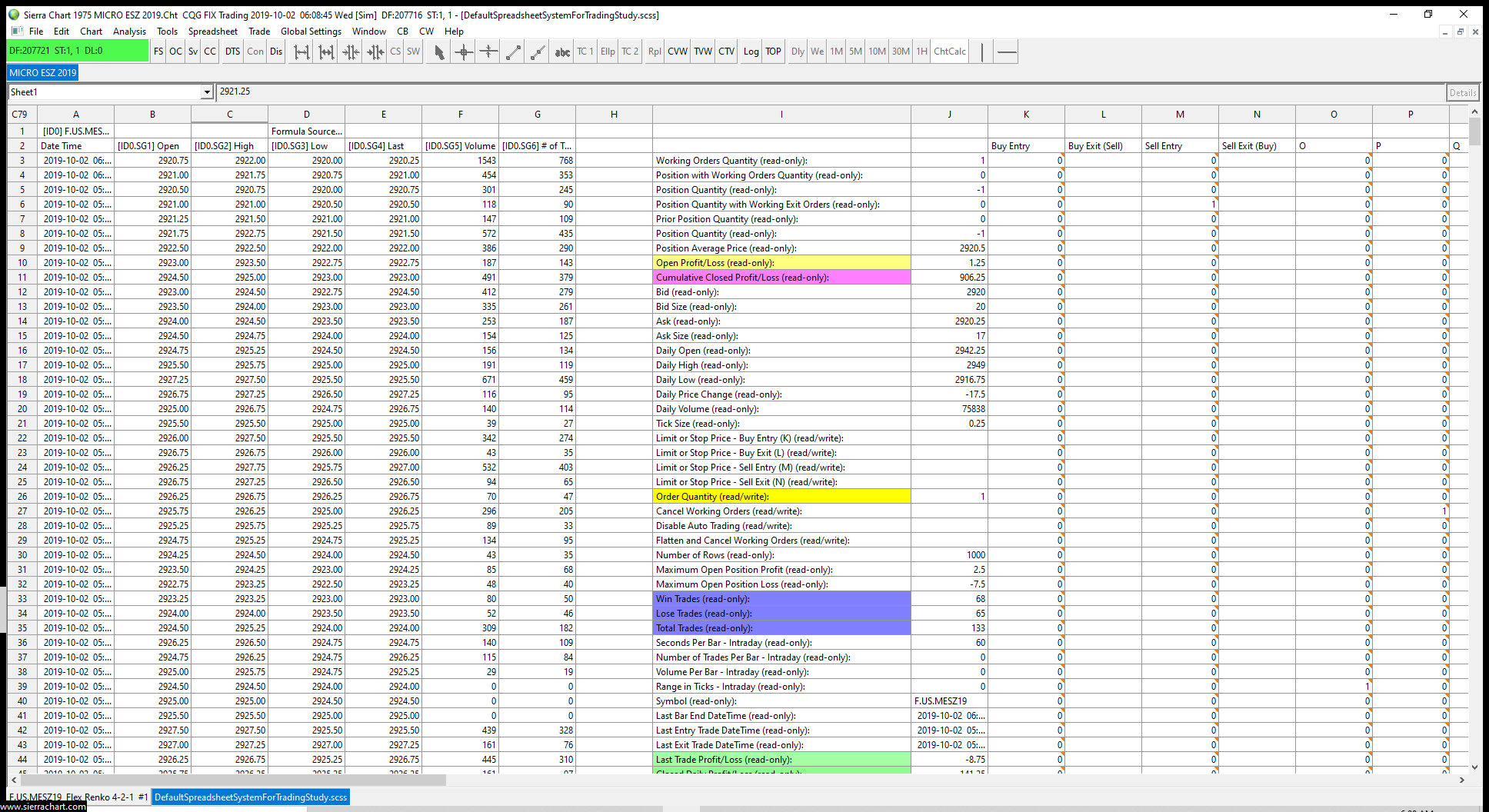The image size is (1489, 812).
Task: Click the vertical scrollbar of the spreadsheet
Action: (1474, 439)
